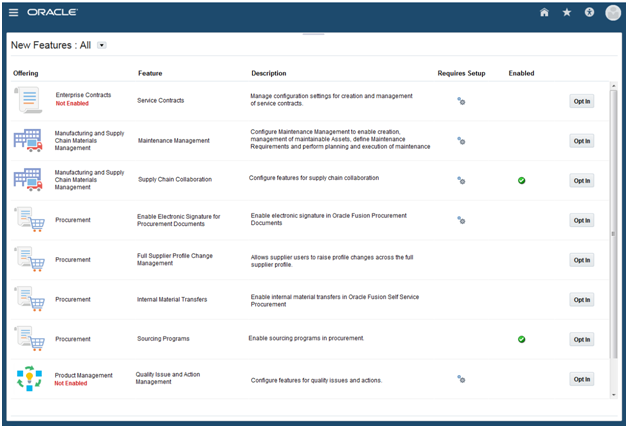Open the accessibility settings icon

pyautogui.click(x=589, y=12)
